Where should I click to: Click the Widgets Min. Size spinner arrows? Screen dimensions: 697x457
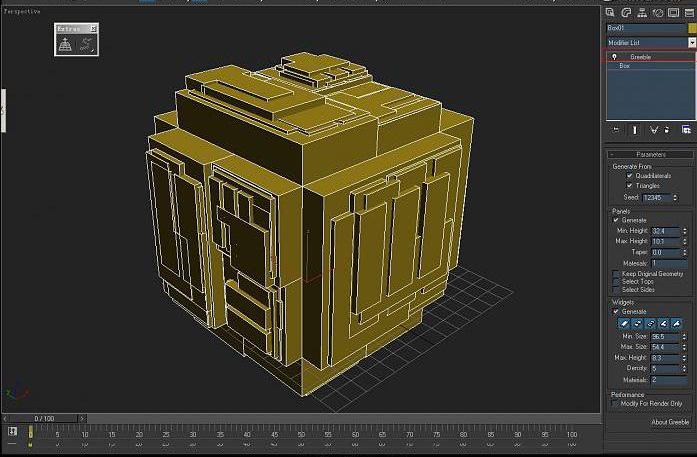click(x=685, y=337)
